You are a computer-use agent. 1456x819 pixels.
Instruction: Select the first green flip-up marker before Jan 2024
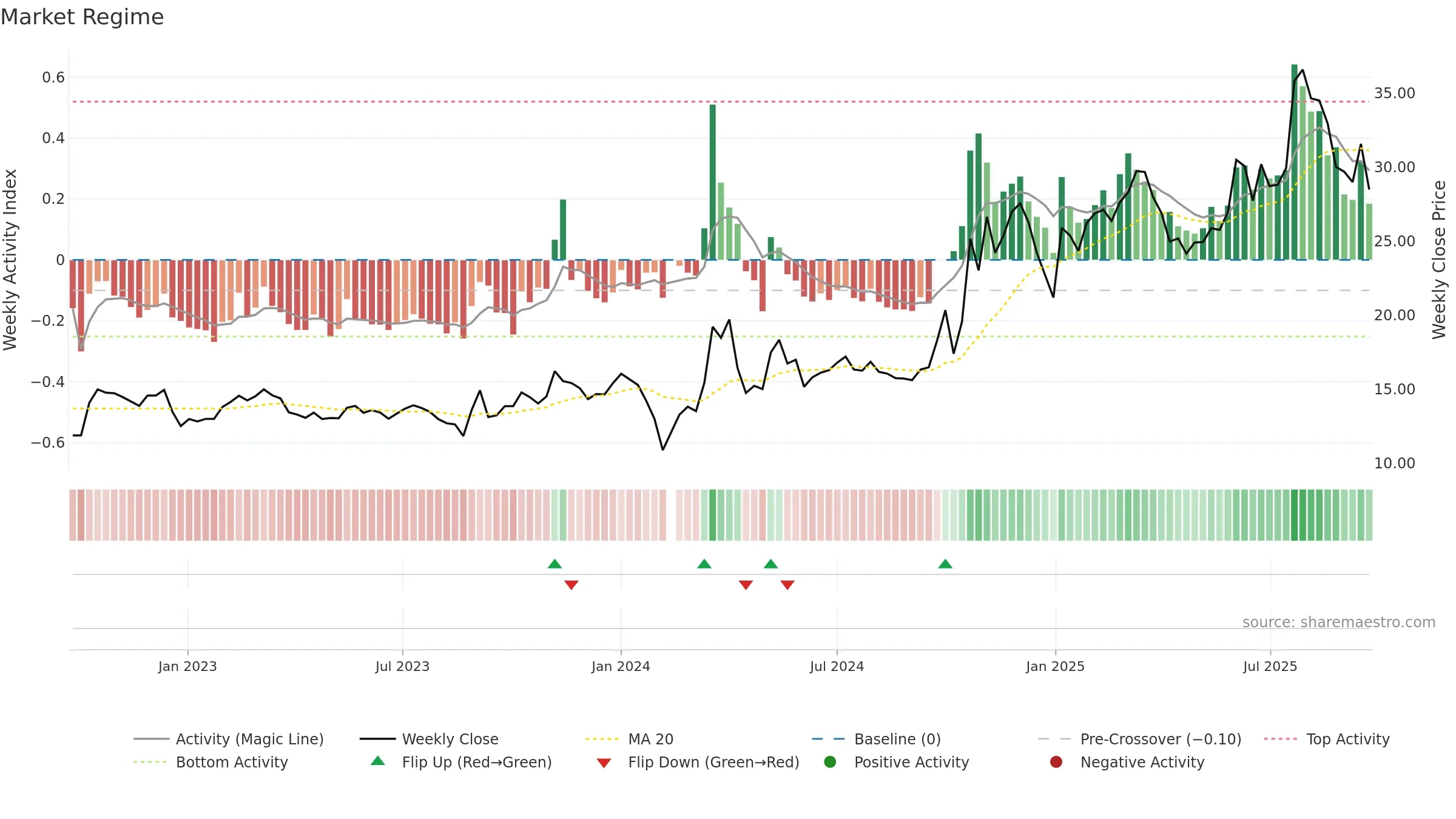554,564
